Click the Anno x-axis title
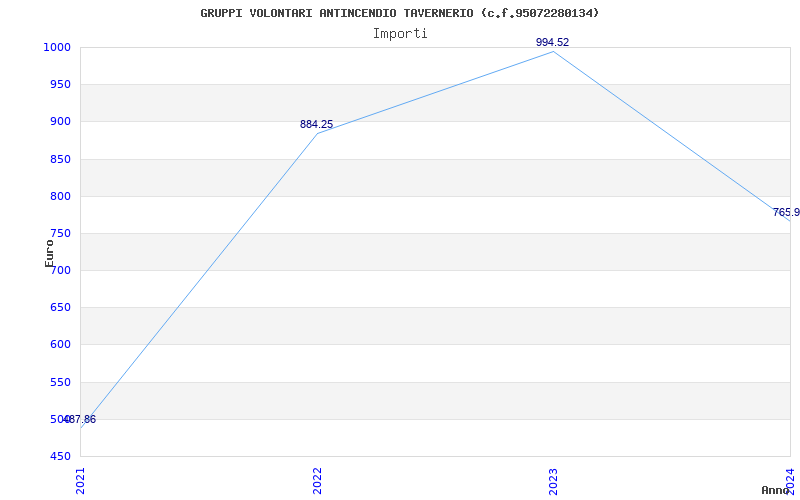Viewport: 800px width, 500px height. [x=775, y=490]
